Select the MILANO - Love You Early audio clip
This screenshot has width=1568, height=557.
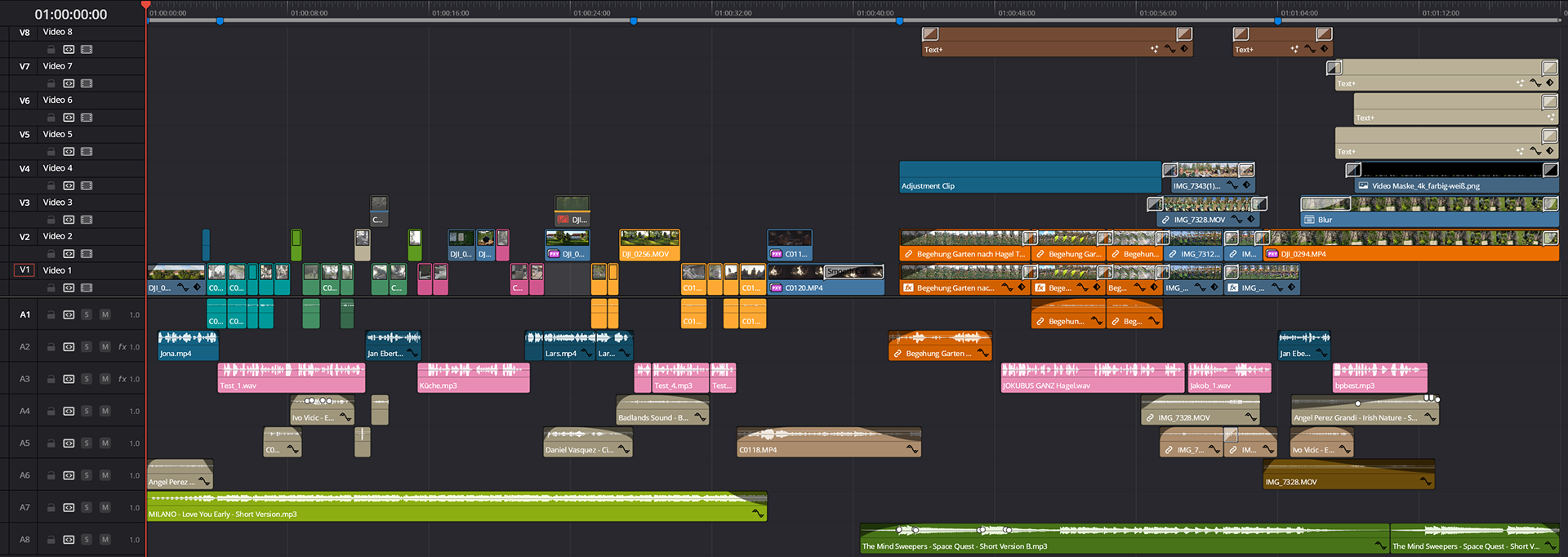457,506
